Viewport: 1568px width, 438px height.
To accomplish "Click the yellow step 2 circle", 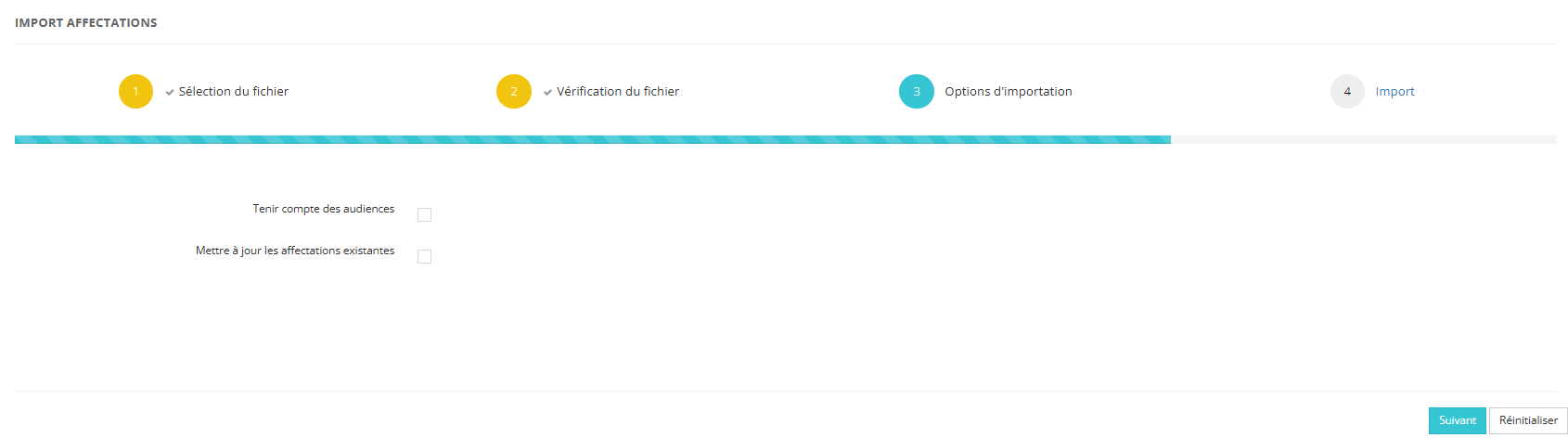I will click(513, 91).
